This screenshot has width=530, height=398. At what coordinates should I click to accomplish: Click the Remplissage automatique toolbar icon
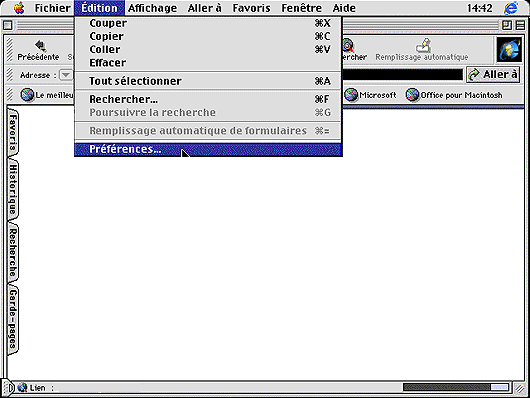tap(422, 50)
